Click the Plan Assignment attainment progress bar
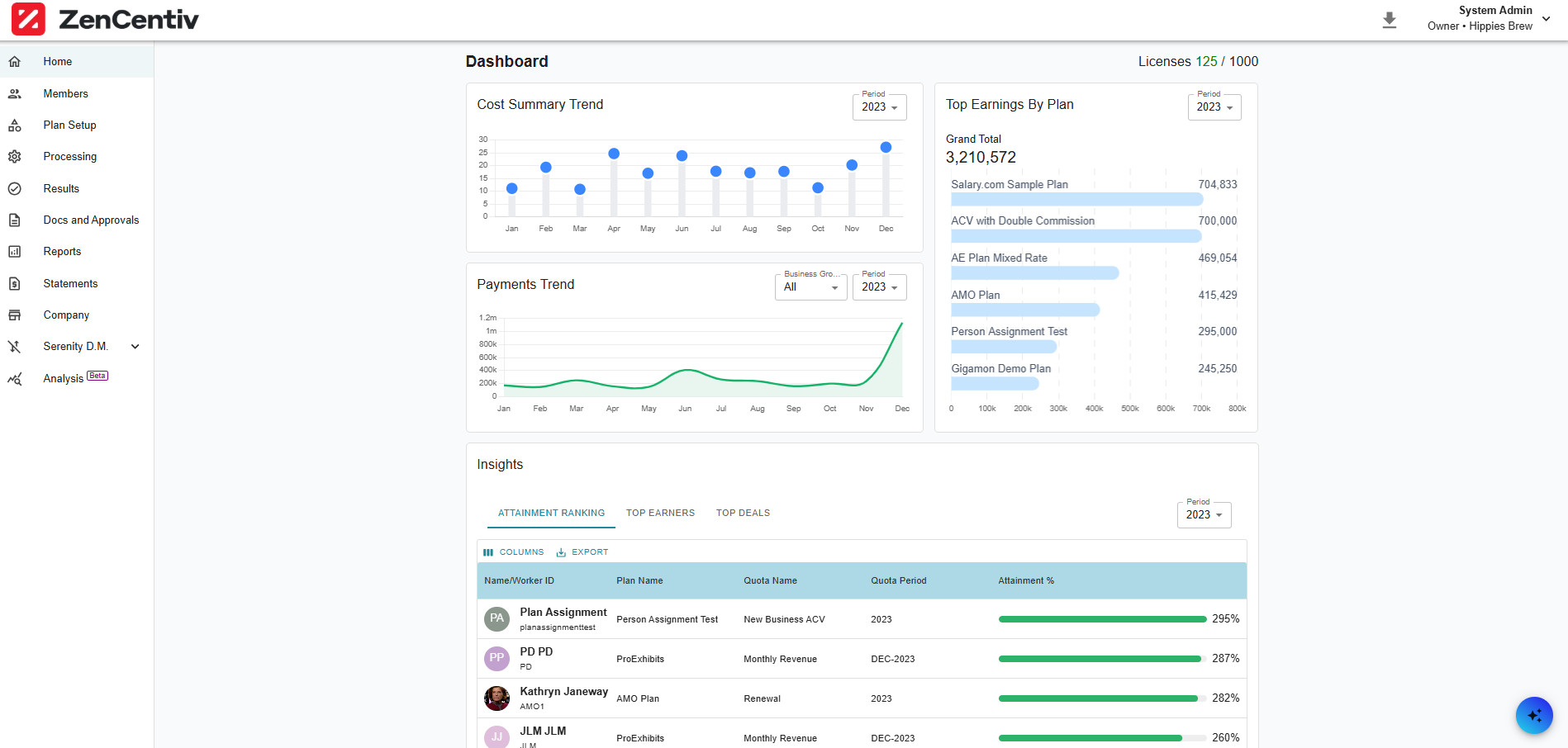This screenshot has width=1568, height=748. click(x=1102, y=619)
